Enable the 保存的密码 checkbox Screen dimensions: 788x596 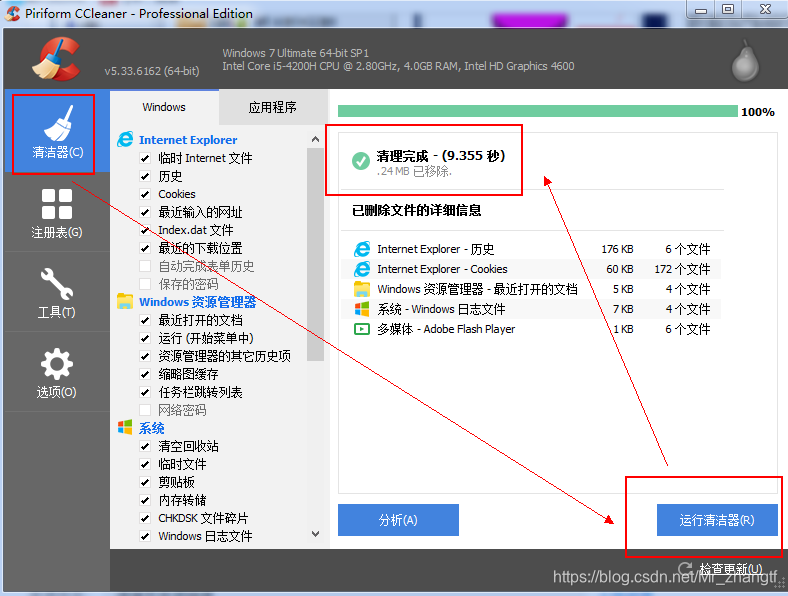(145, 284)
